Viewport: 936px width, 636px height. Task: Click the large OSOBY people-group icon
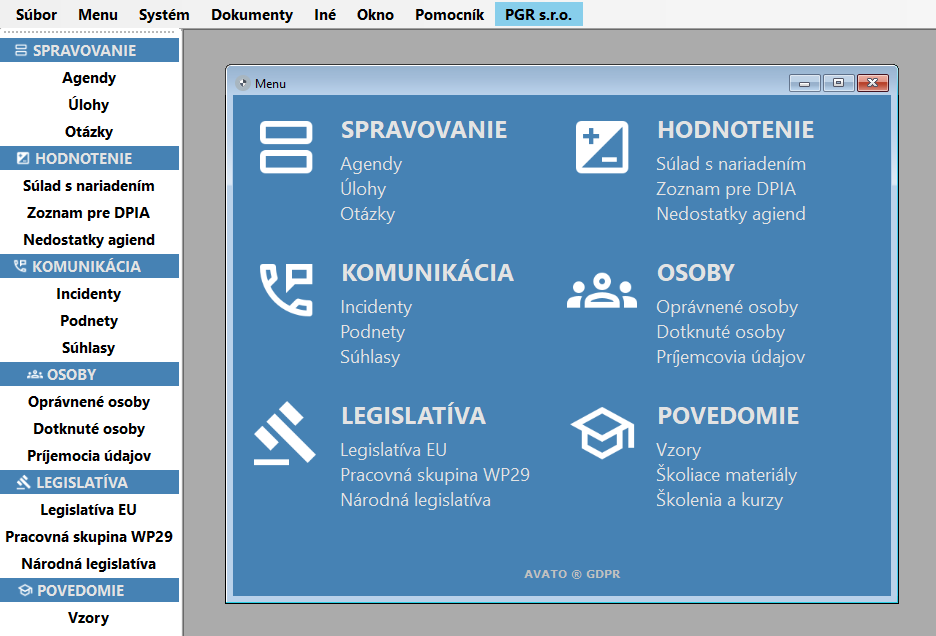click(x=602, y=290)
